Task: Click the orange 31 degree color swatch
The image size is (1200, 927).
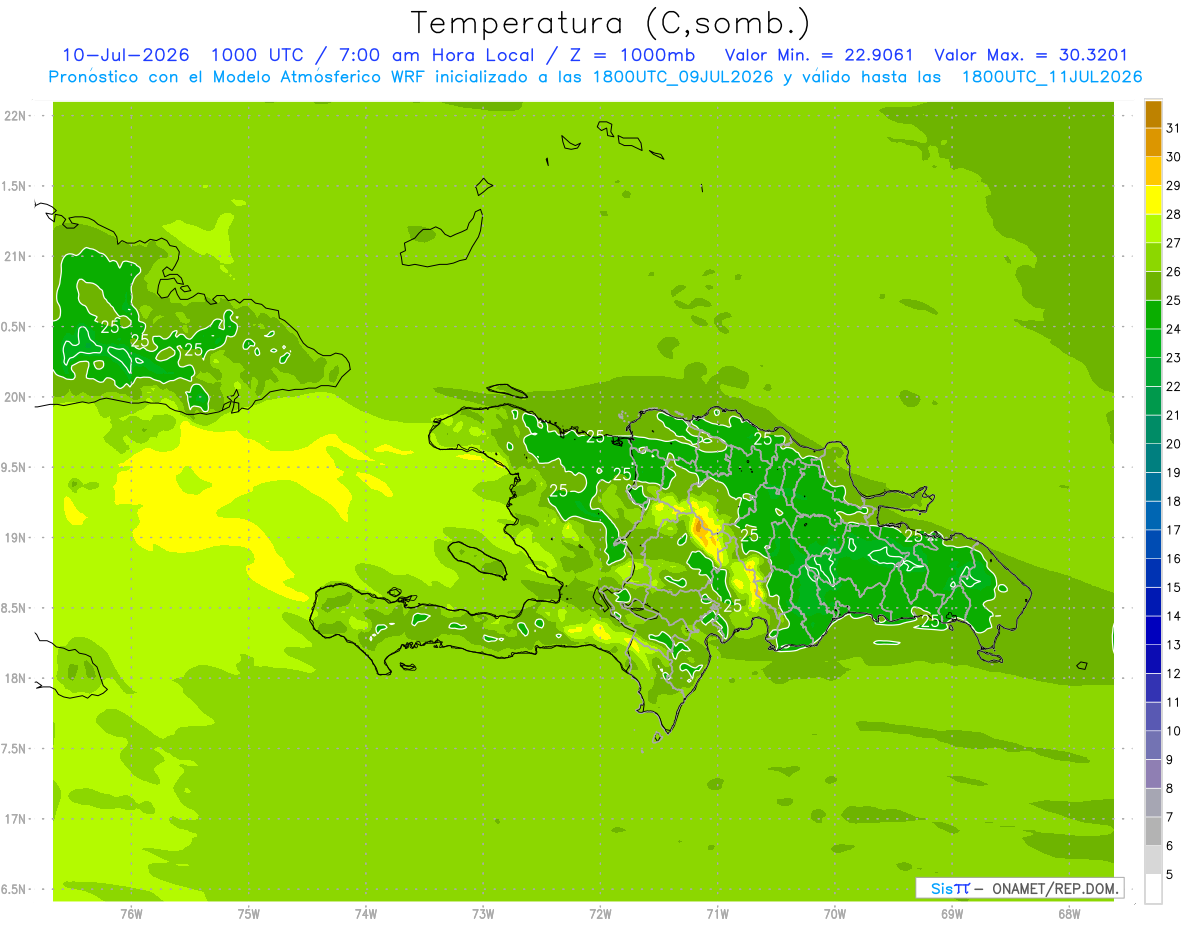Action: point(1153,115)
